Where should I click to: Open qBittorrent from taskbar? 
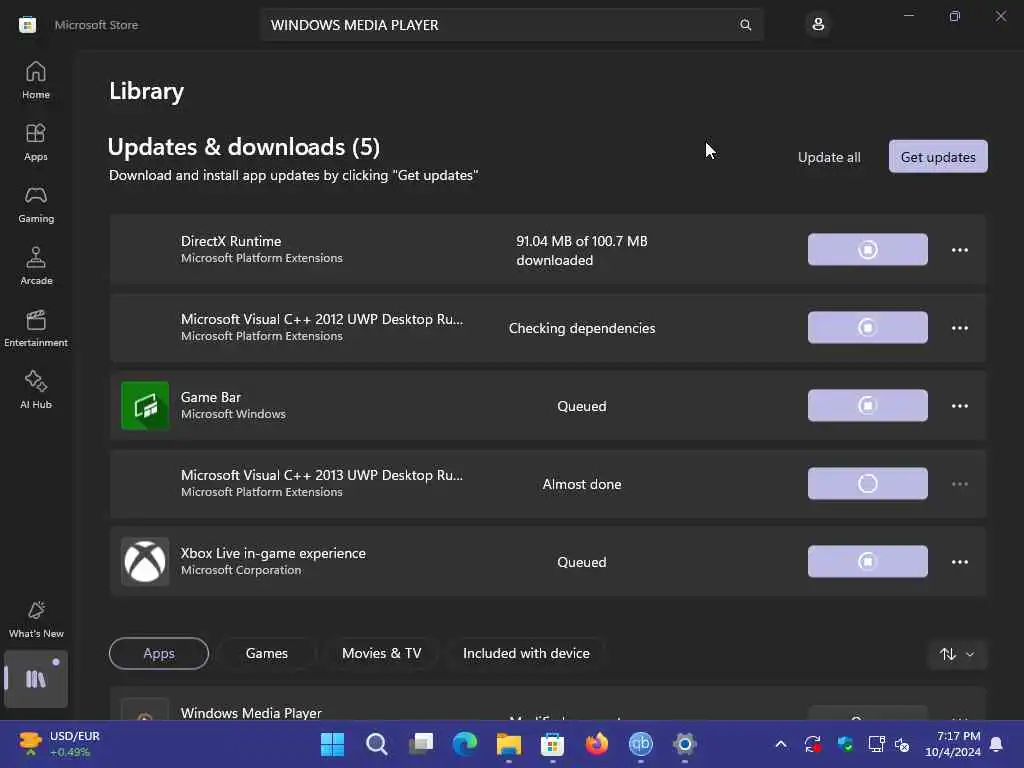point(641,744)
